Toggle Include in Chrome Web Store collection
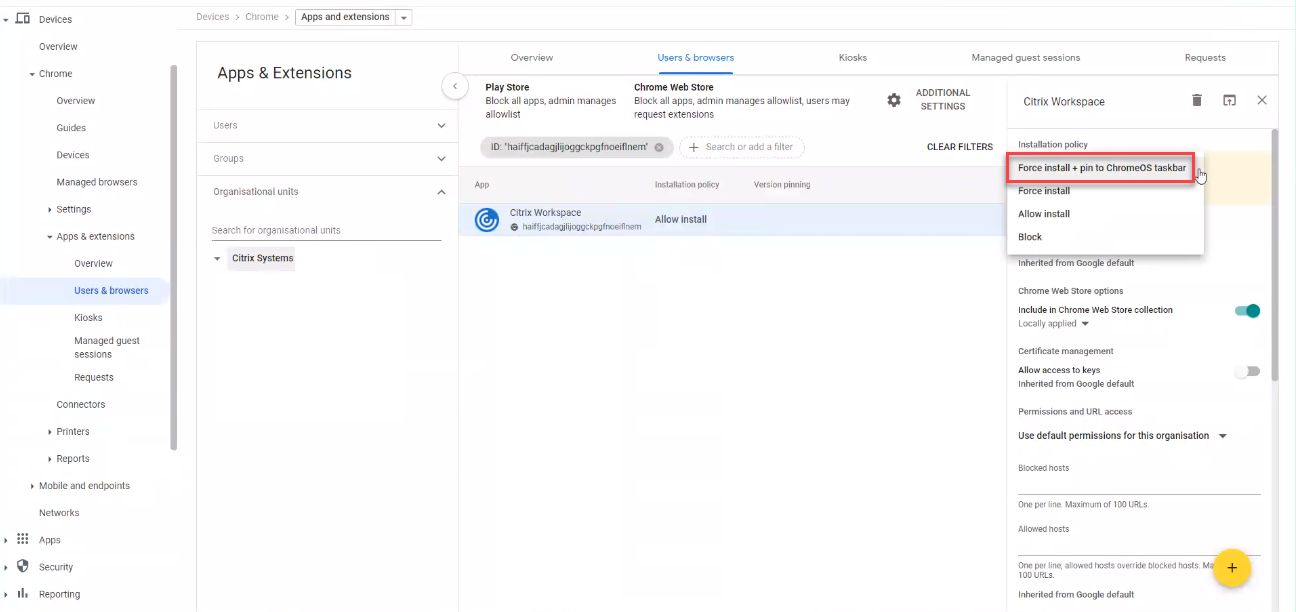The width and height of the screenshot is (1296, 612). (1247, 311)
